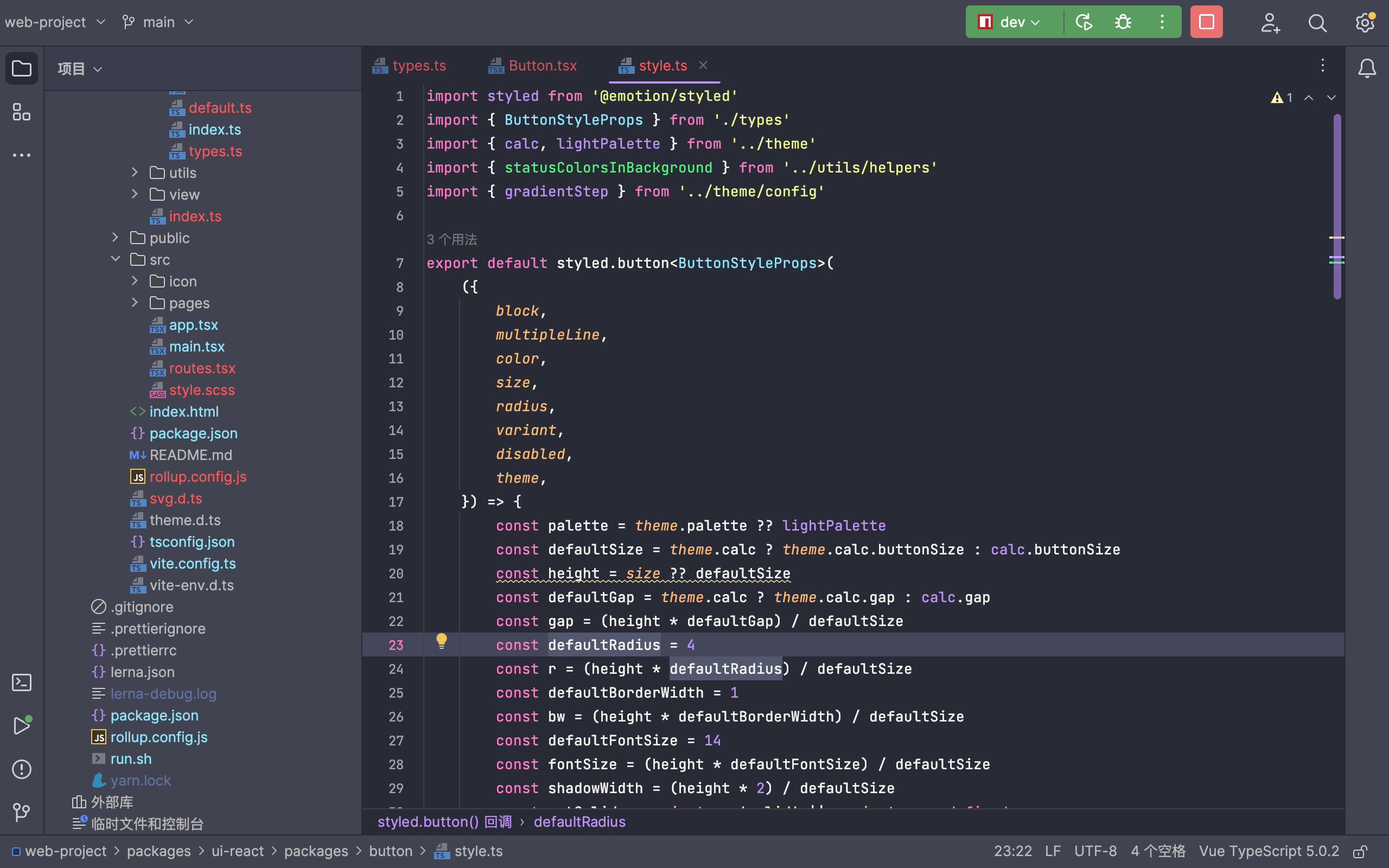
Task: Open Code With Me user icon
Action: tap(1270, 22)
